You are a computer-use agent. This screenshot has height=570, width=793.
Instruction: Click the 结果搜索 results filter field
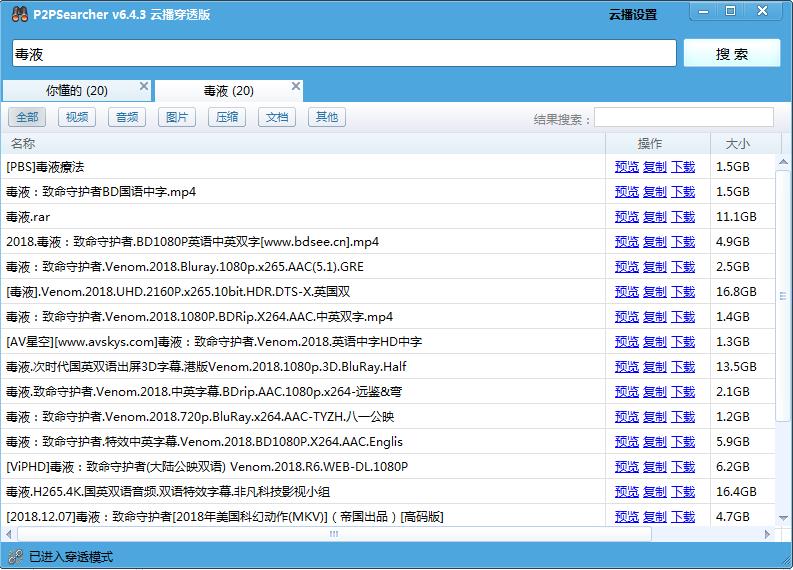683,118
